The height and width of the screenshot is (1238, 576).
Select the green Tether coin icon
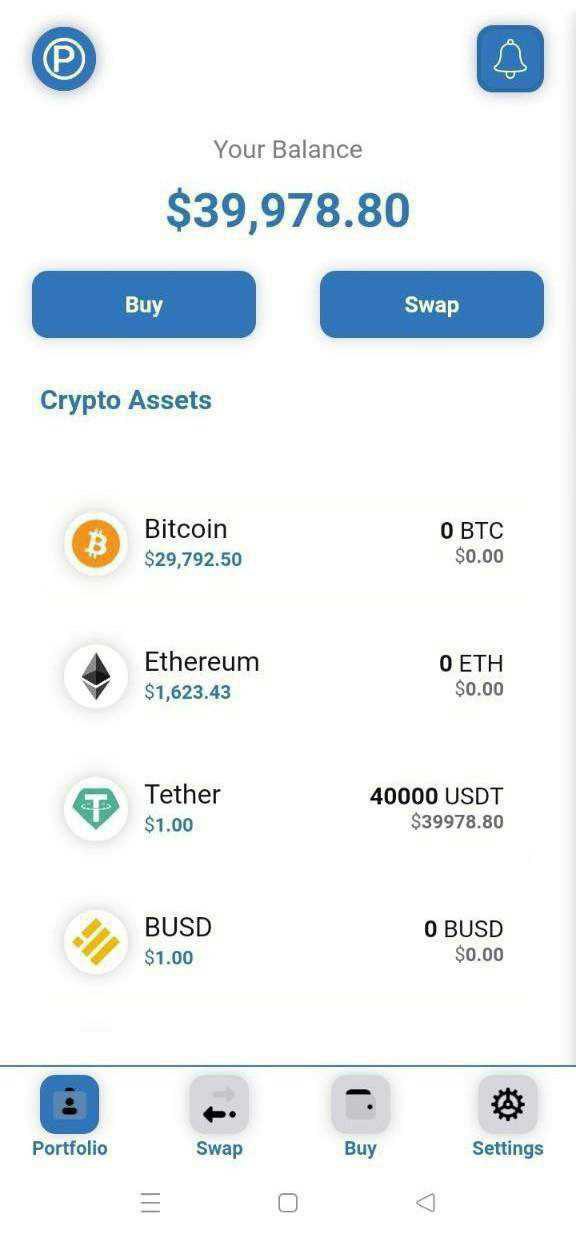(x=96, y=809)
